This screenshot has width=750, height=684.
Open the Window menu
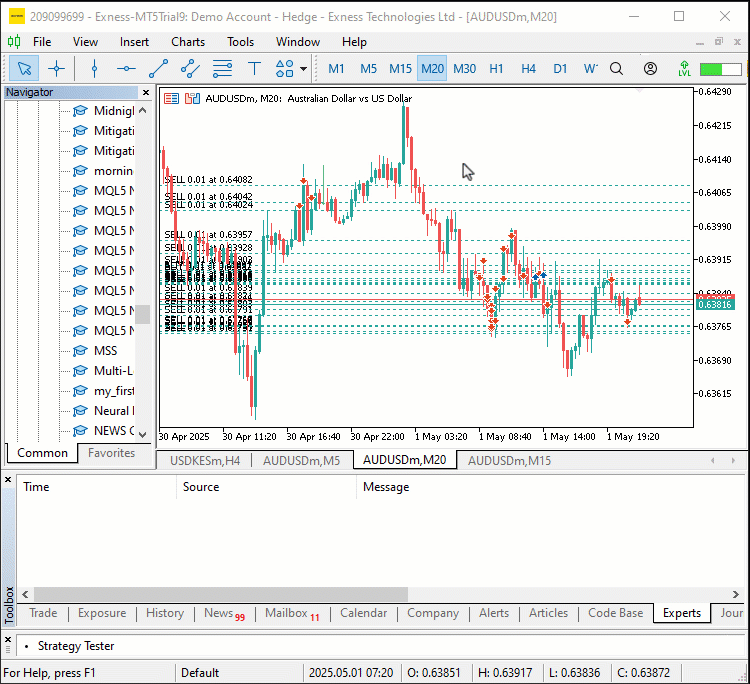click(298, 42)
